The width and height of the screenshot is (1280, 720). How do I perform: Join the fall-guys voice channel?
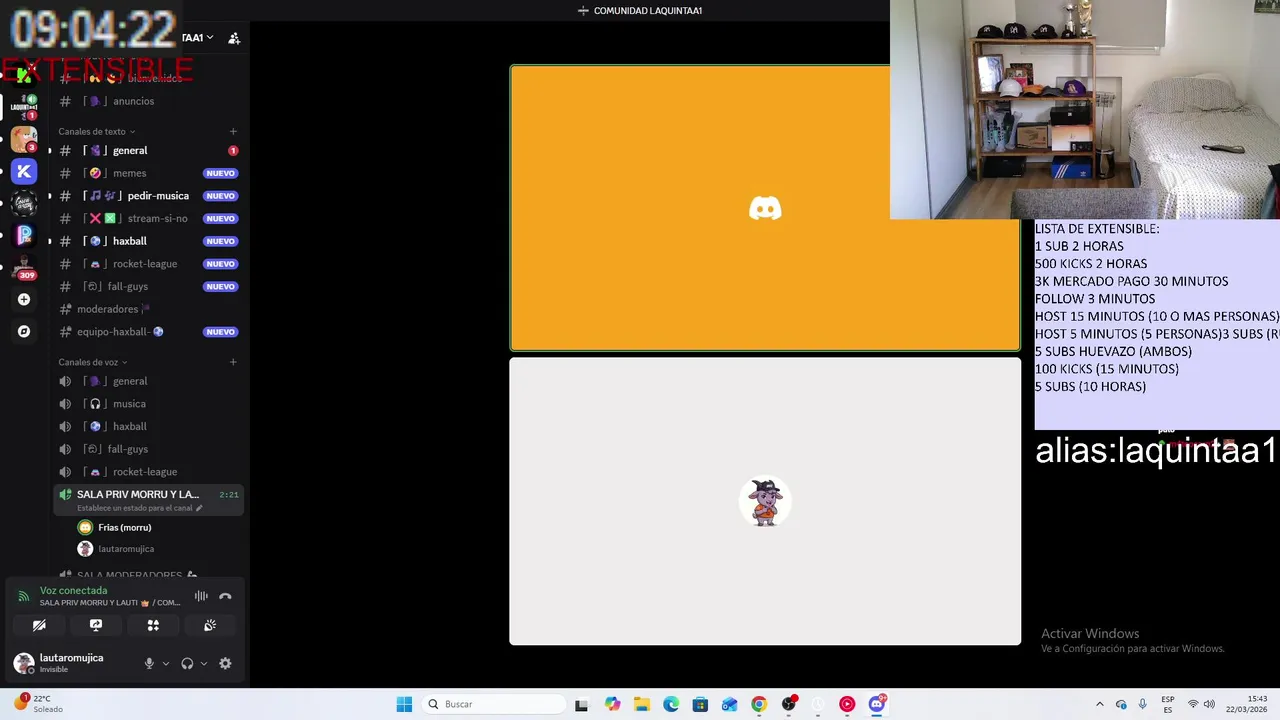148,449
